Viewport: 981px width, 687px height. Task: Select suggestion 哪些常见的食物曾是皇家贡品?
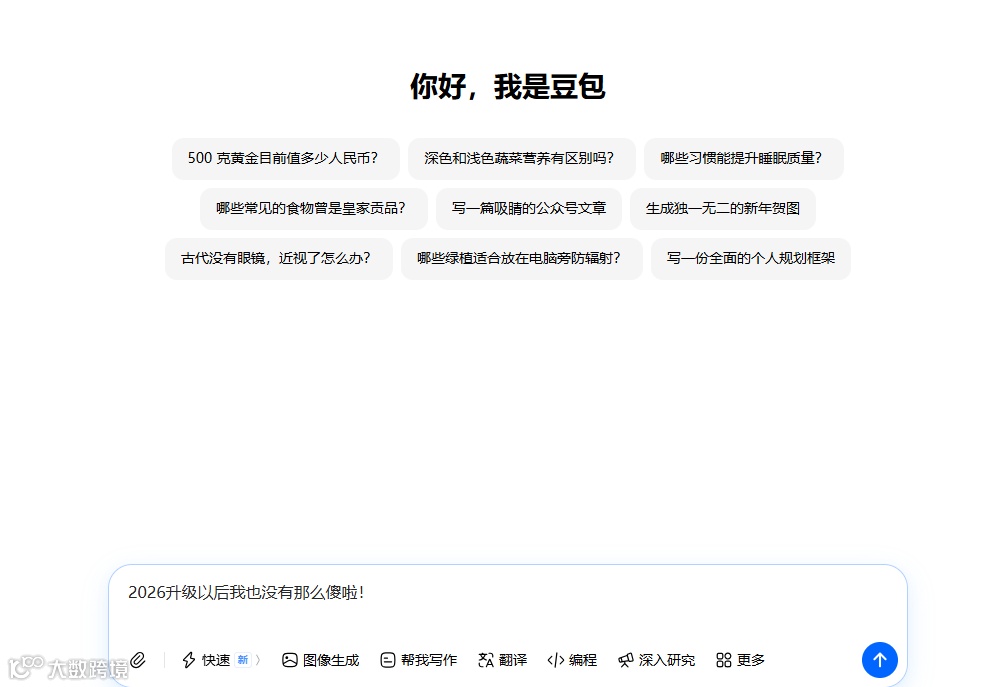(x=313, y=208)
